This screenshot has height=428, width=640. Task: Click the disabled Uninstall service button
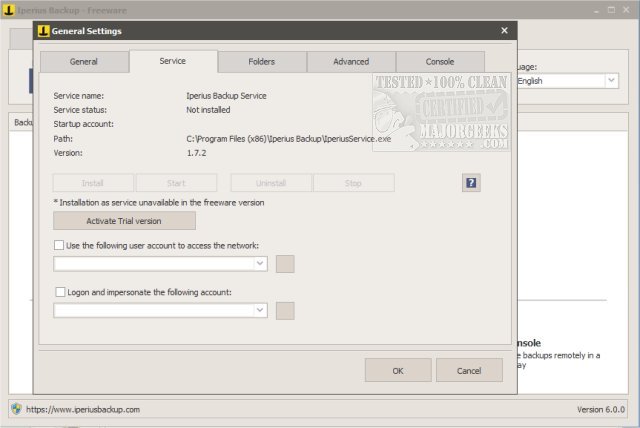[271, 183]
